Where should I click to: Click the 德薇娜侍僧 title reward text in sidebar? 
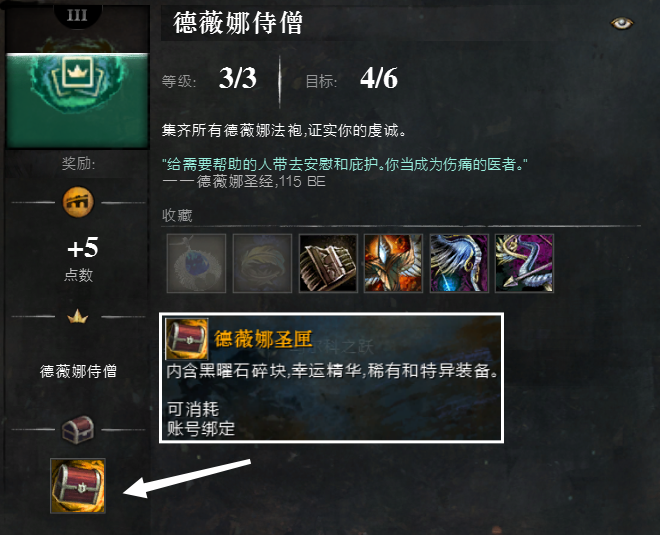click(78, 371)
